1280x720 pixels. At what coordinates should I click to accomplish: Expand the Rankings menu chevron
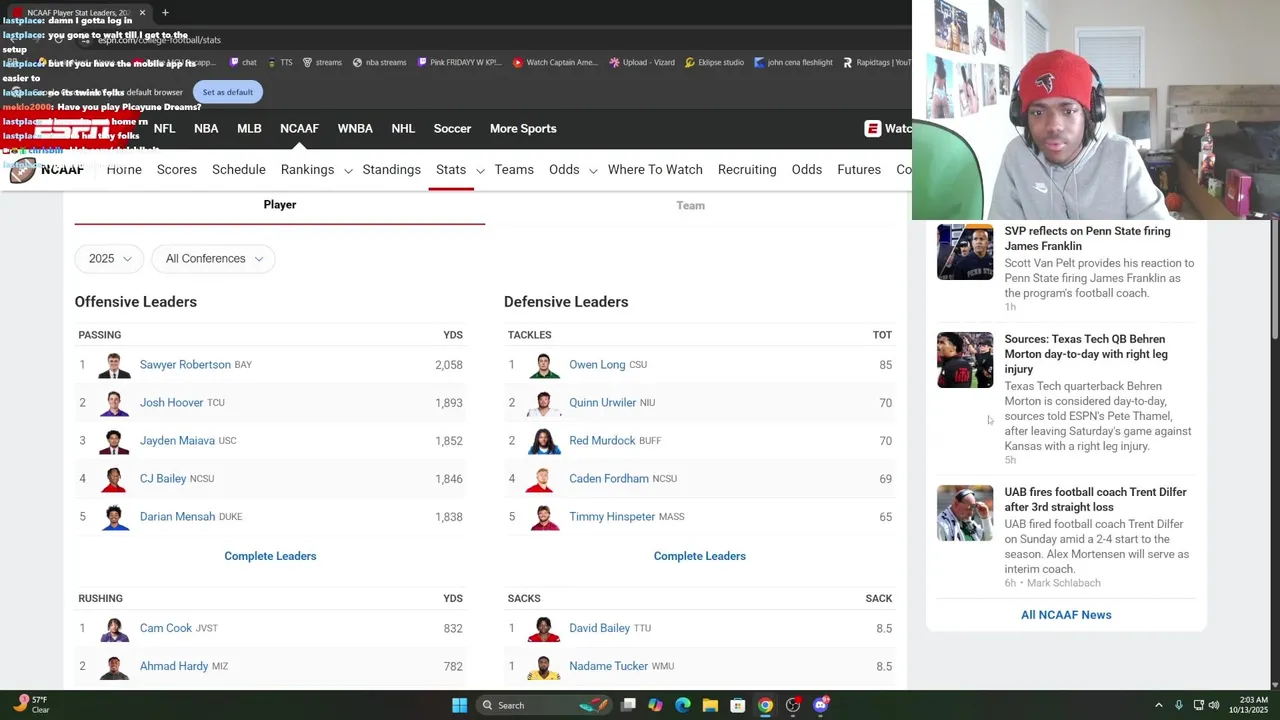(348, 171)
